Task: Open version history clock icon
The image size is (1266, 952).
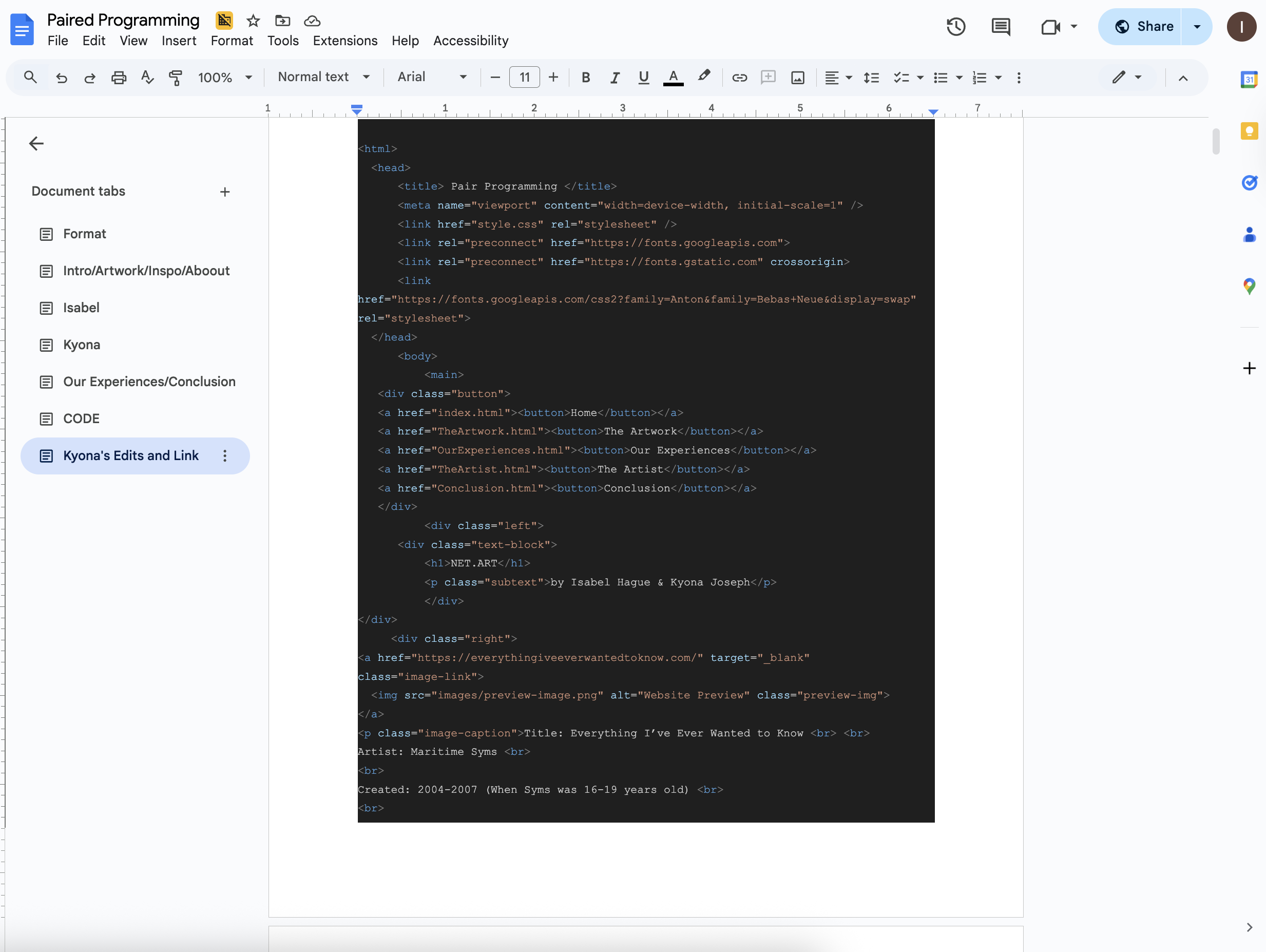Action: (x=955, y=26)
